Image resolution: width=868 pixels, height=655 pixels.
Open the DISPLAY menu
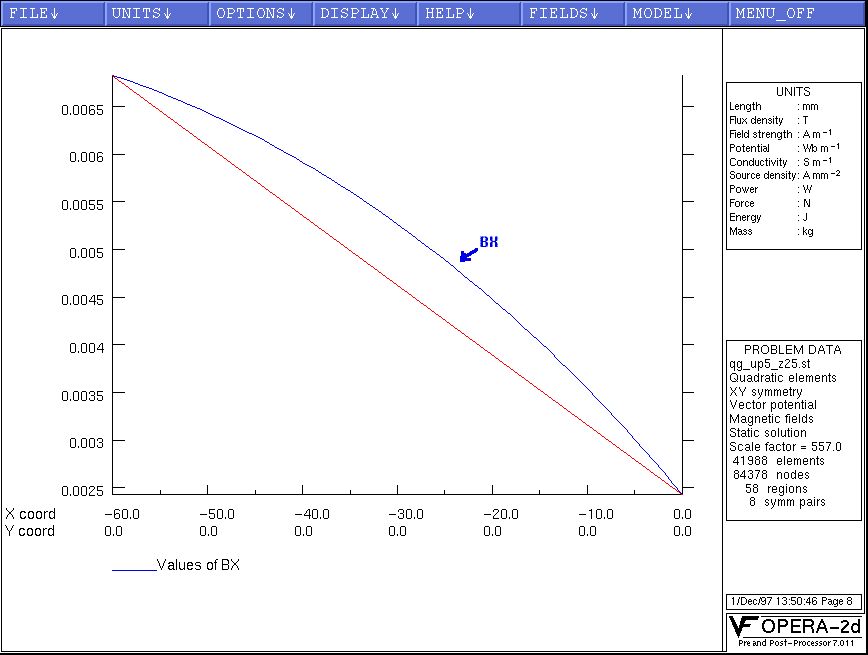365,13
